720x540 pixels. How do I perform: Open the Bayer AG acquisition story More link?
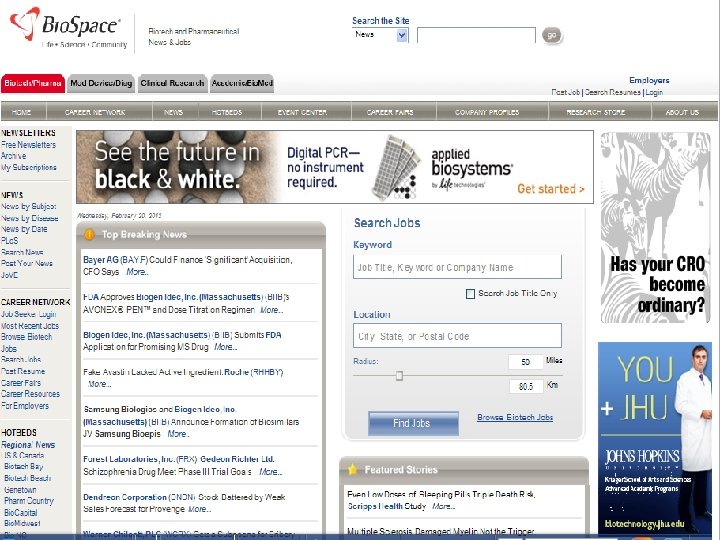pyautogui.click(x=137, y=272)
